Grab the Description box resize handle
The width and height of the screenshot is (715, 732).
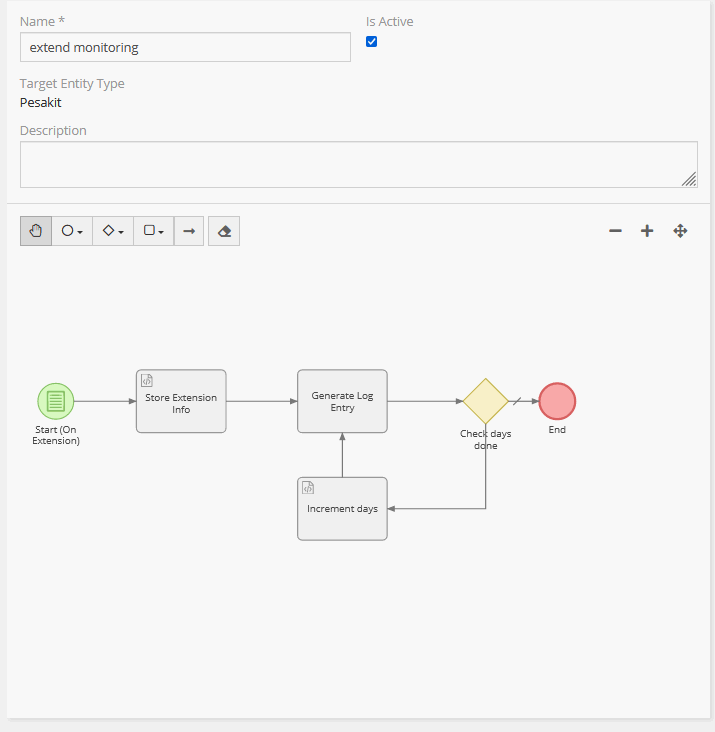point(689,179)
